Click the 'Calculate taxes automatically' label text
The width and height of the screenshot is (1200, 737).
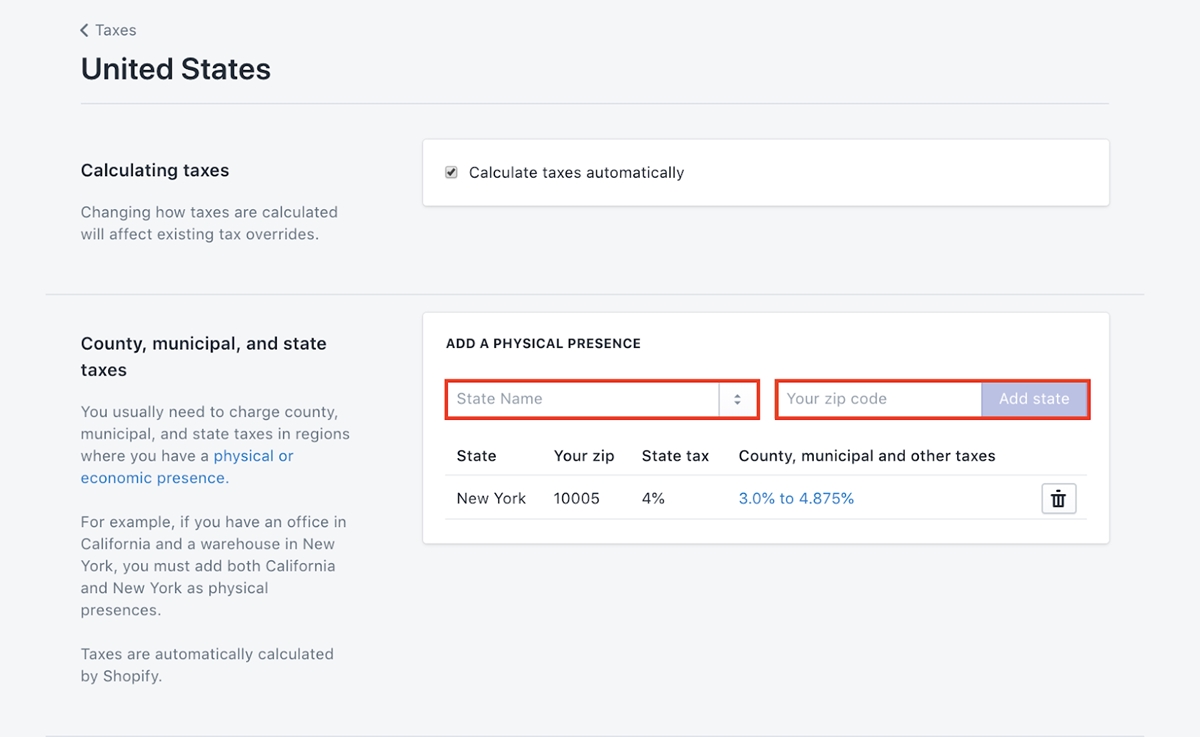click(576, 172)
